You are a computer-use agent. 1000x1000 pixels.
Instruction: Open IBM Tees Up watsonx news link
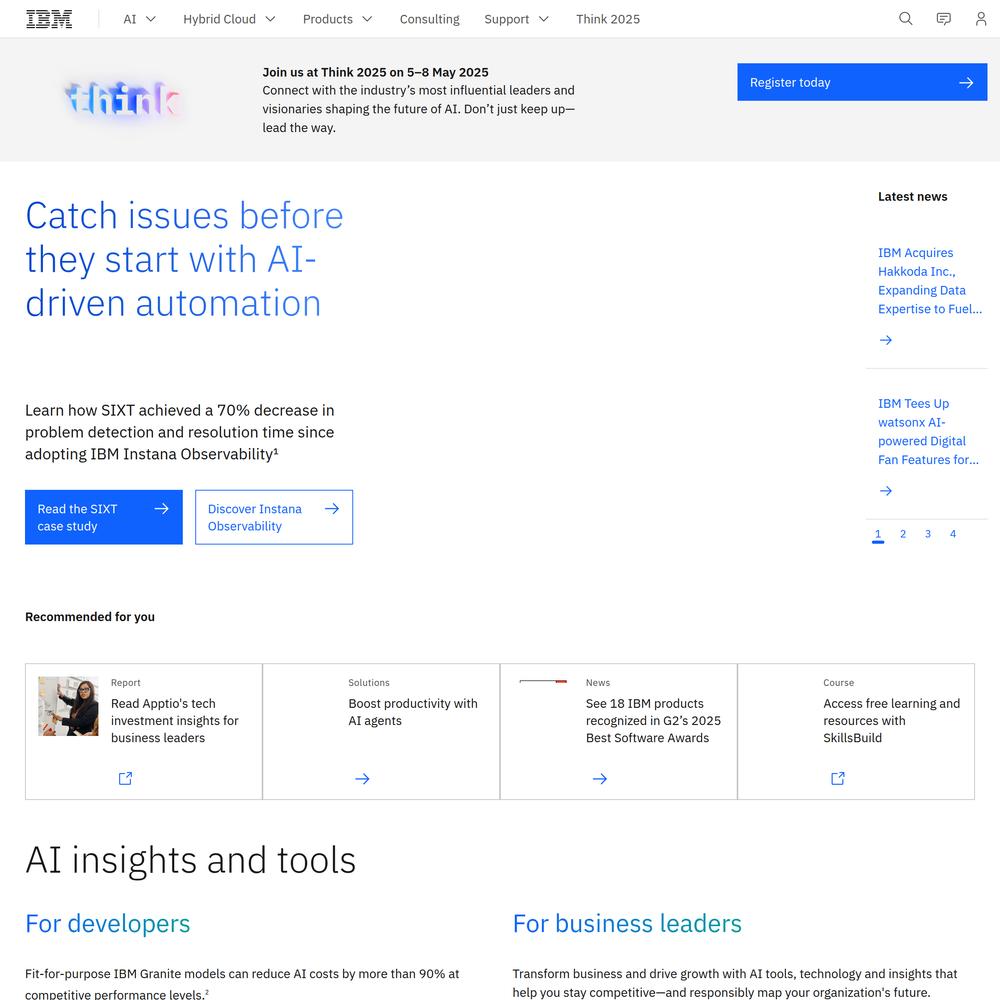click(x=928, y=431)
